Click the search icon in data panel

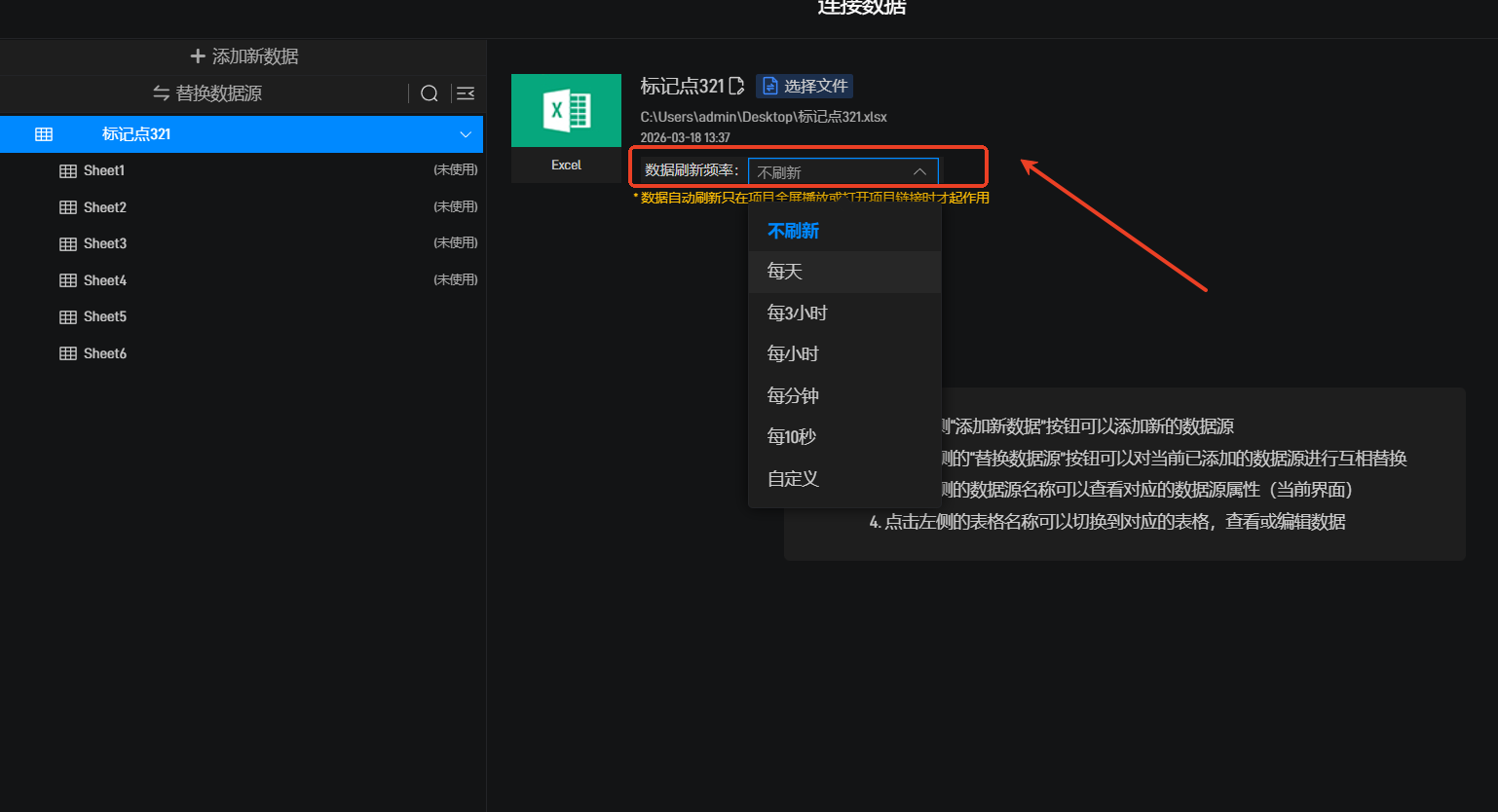point(429,93)
